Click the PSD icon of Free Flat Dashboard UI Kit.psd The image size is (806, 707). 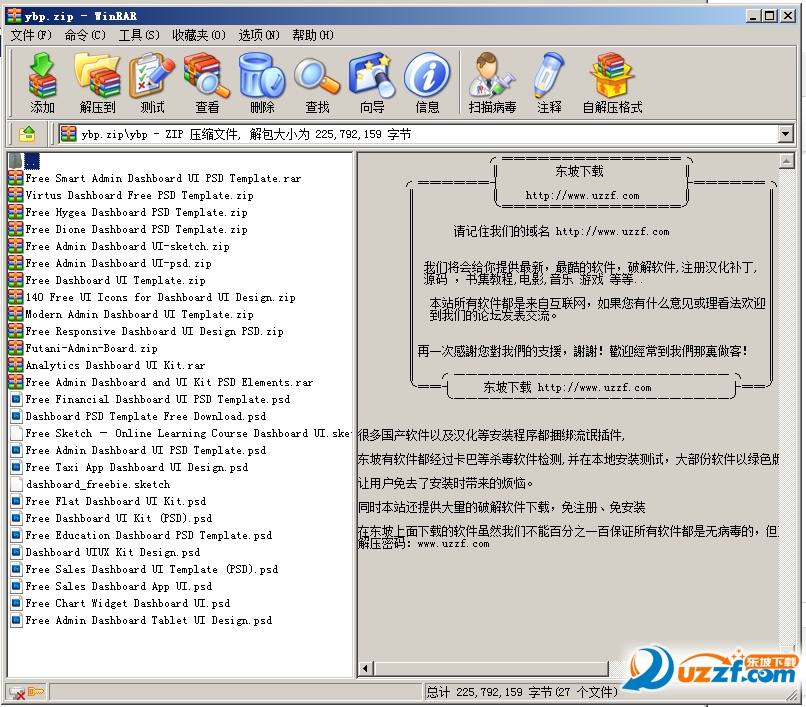[x=16, y=501]
